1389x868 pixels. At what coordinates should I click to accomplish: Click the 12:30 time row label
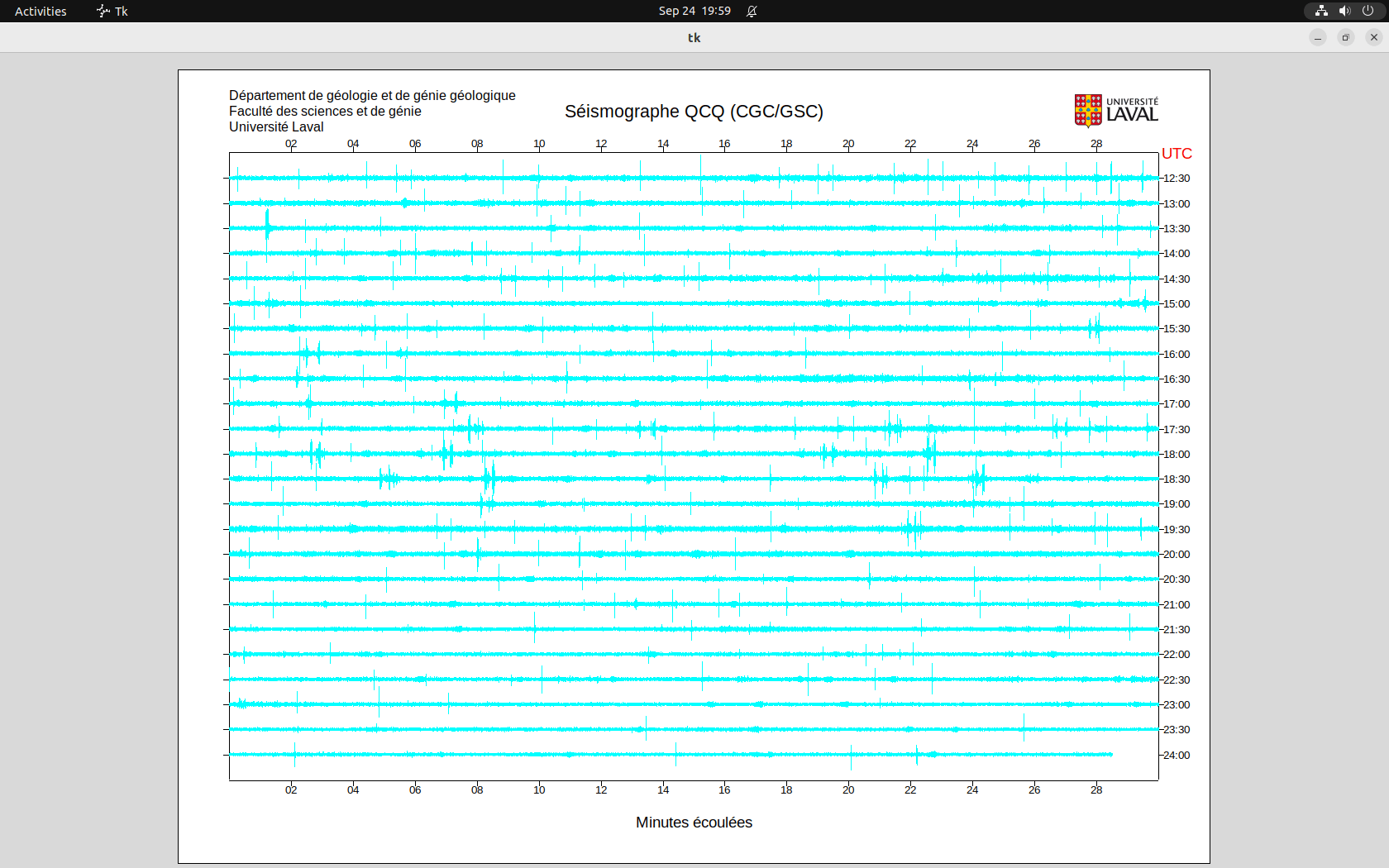coord(1177,179)
